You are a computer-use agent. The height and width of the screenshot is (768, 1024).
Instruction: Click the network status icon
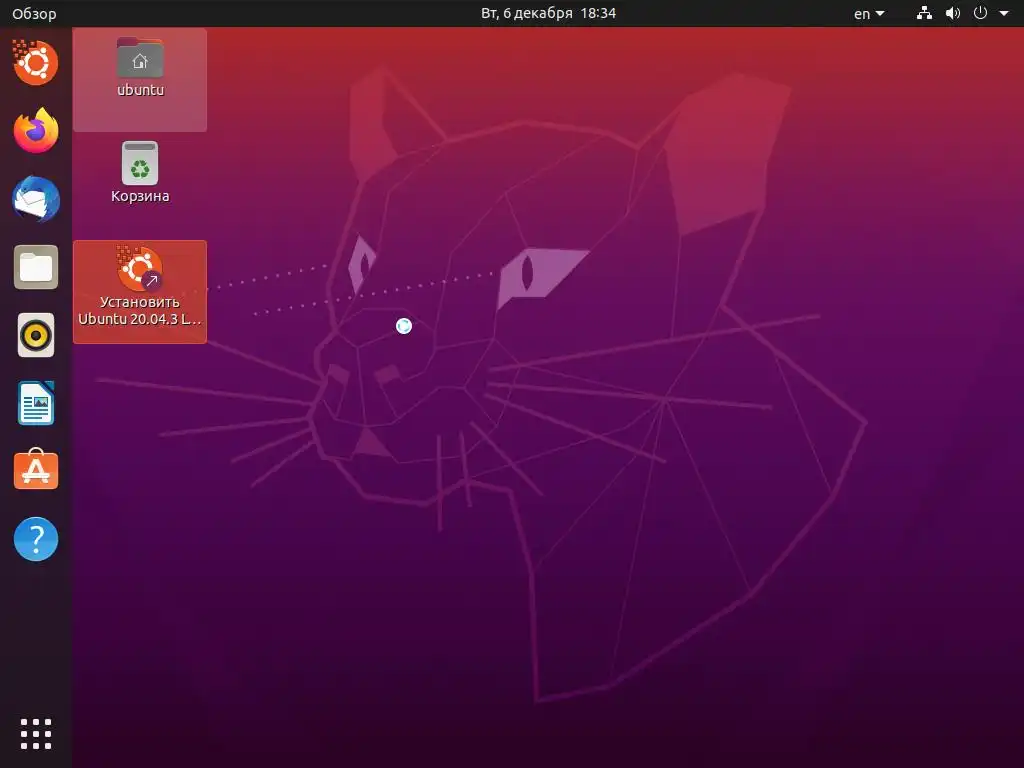[x=924, y=13]
